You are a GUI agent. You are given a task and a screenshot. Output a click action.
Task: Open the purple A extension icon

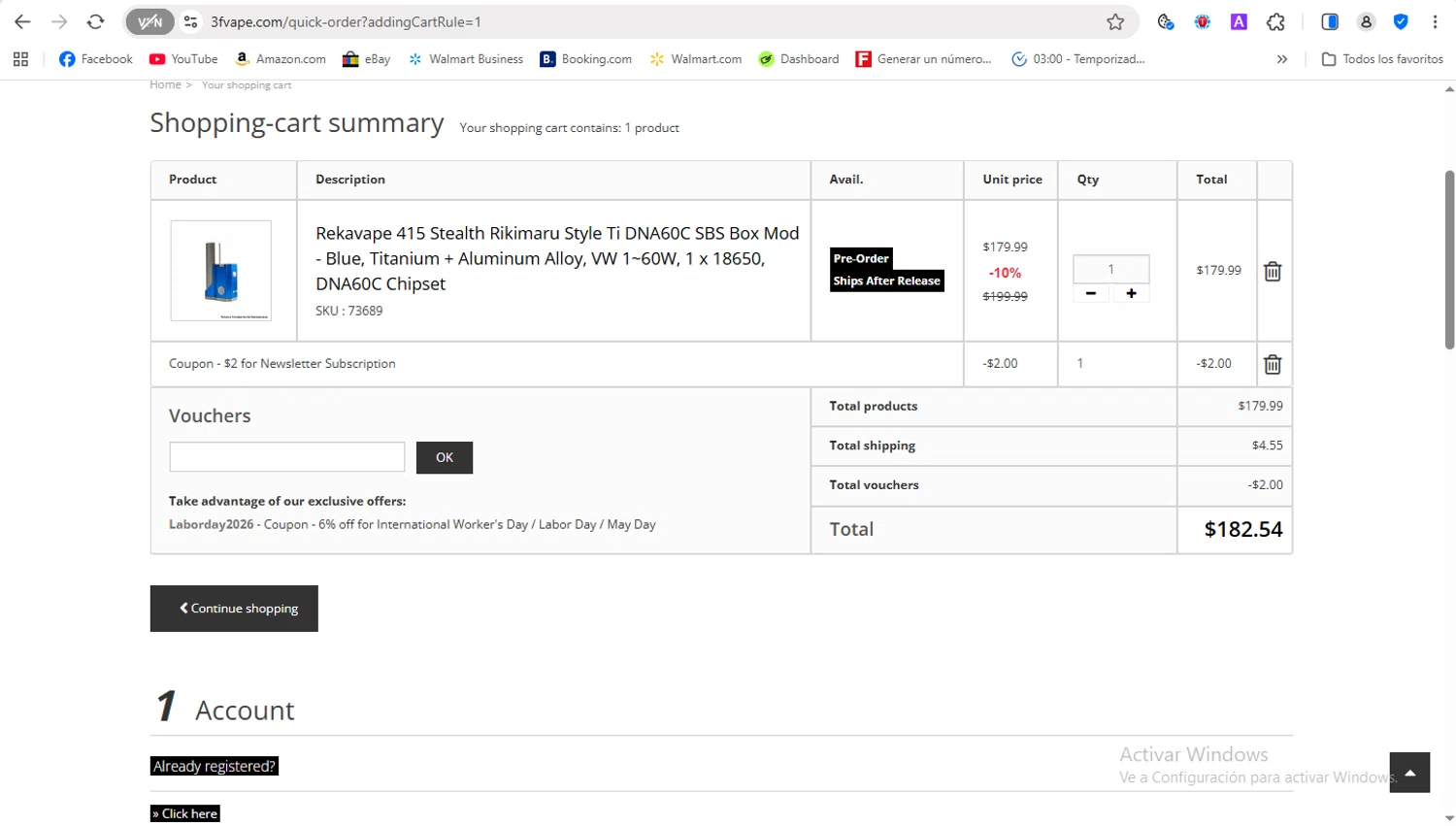tap(1239, 21)
